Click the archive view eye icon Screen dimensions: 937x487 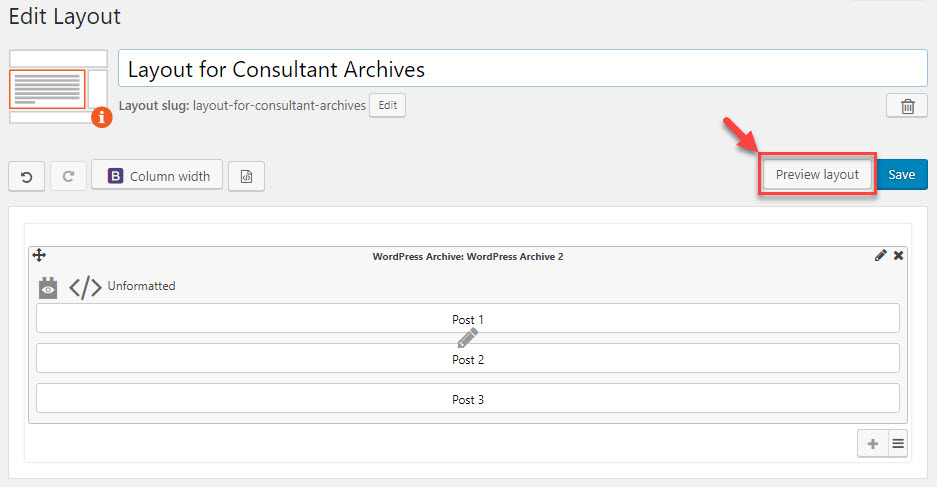[x=48, y=287]
